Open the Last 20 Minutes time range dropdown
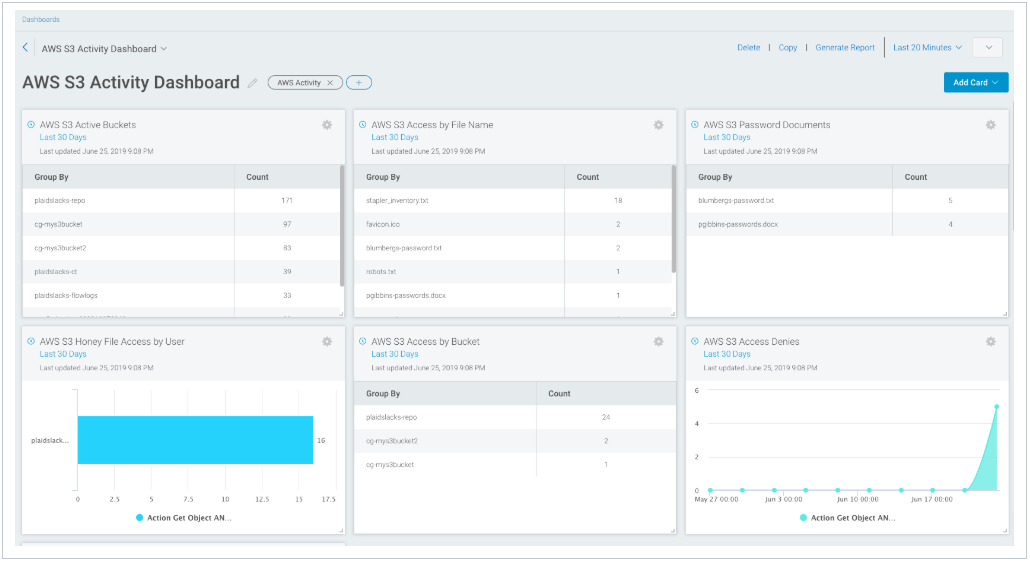This screenshot has width=1030, height=562. point(927,48)
